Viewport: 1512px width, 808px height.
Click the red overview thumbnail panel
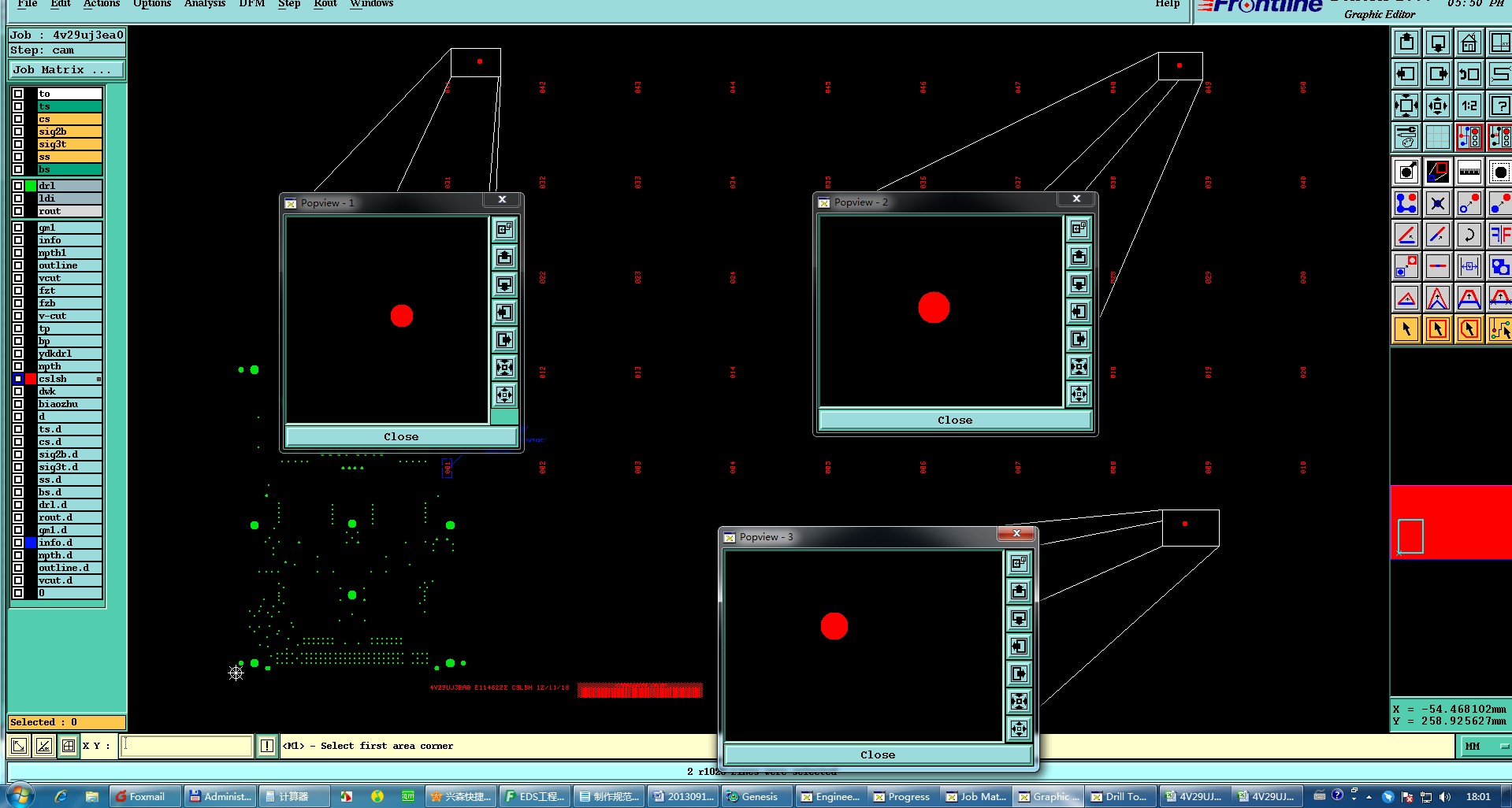pos(1451,522)
